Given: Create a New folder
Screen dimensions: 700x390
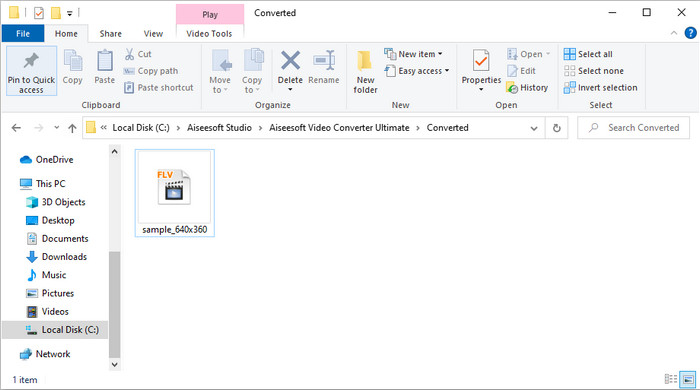Looking at the screenshot, I should (x=365, y=71).
